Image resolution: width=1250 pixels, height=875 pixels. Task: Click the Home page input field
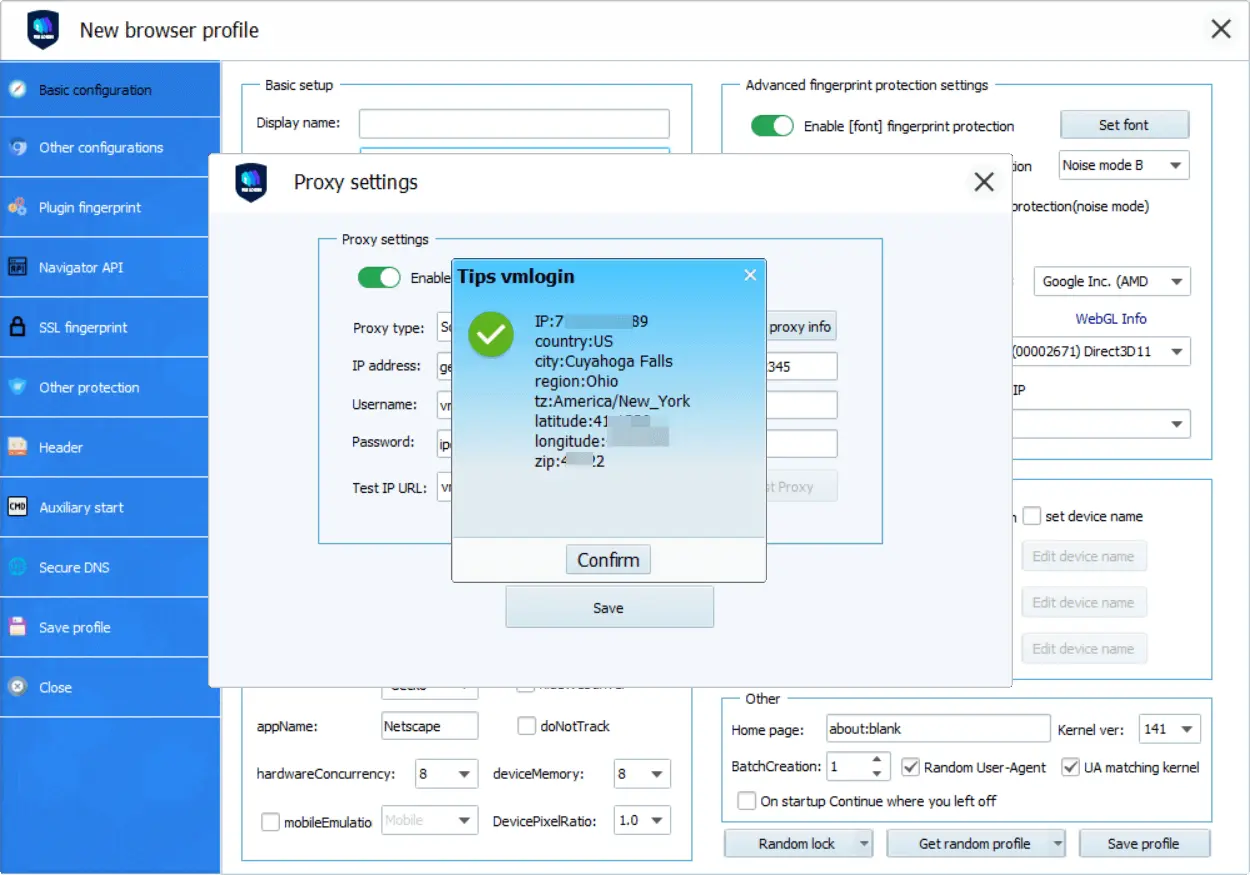tap(937, 729)
